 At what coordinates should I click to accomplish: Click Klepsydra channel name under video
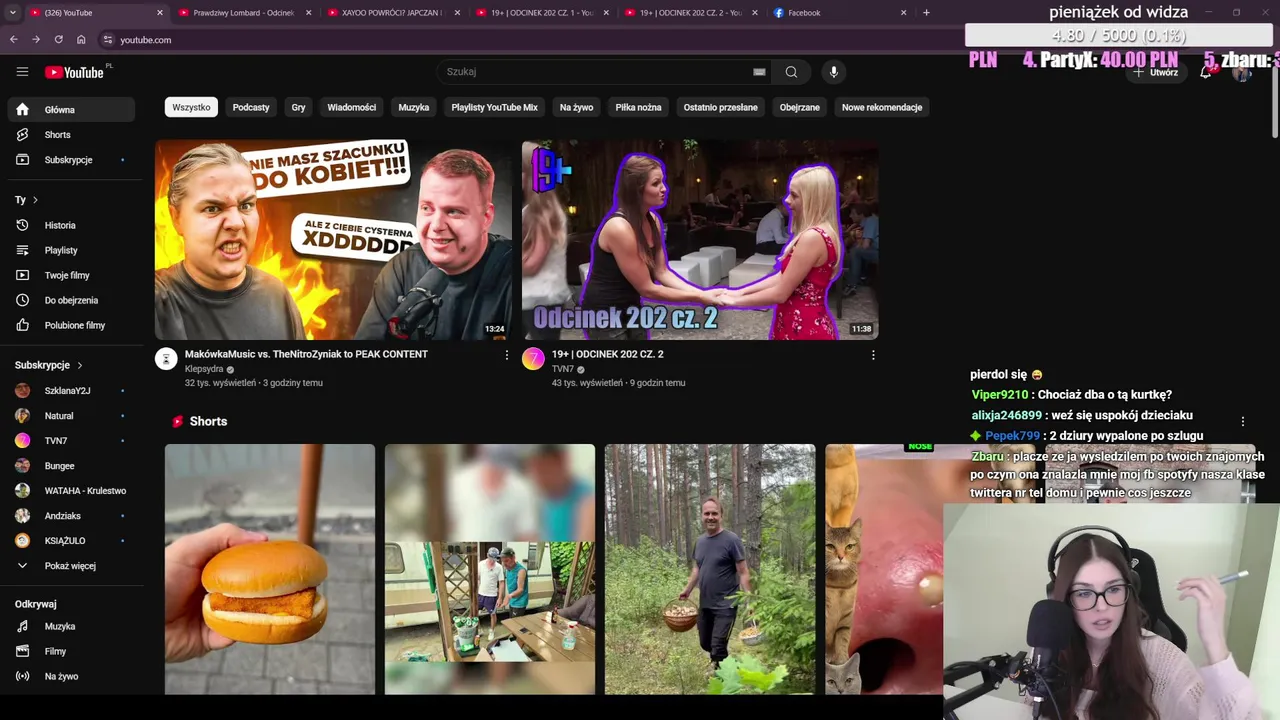204,369
